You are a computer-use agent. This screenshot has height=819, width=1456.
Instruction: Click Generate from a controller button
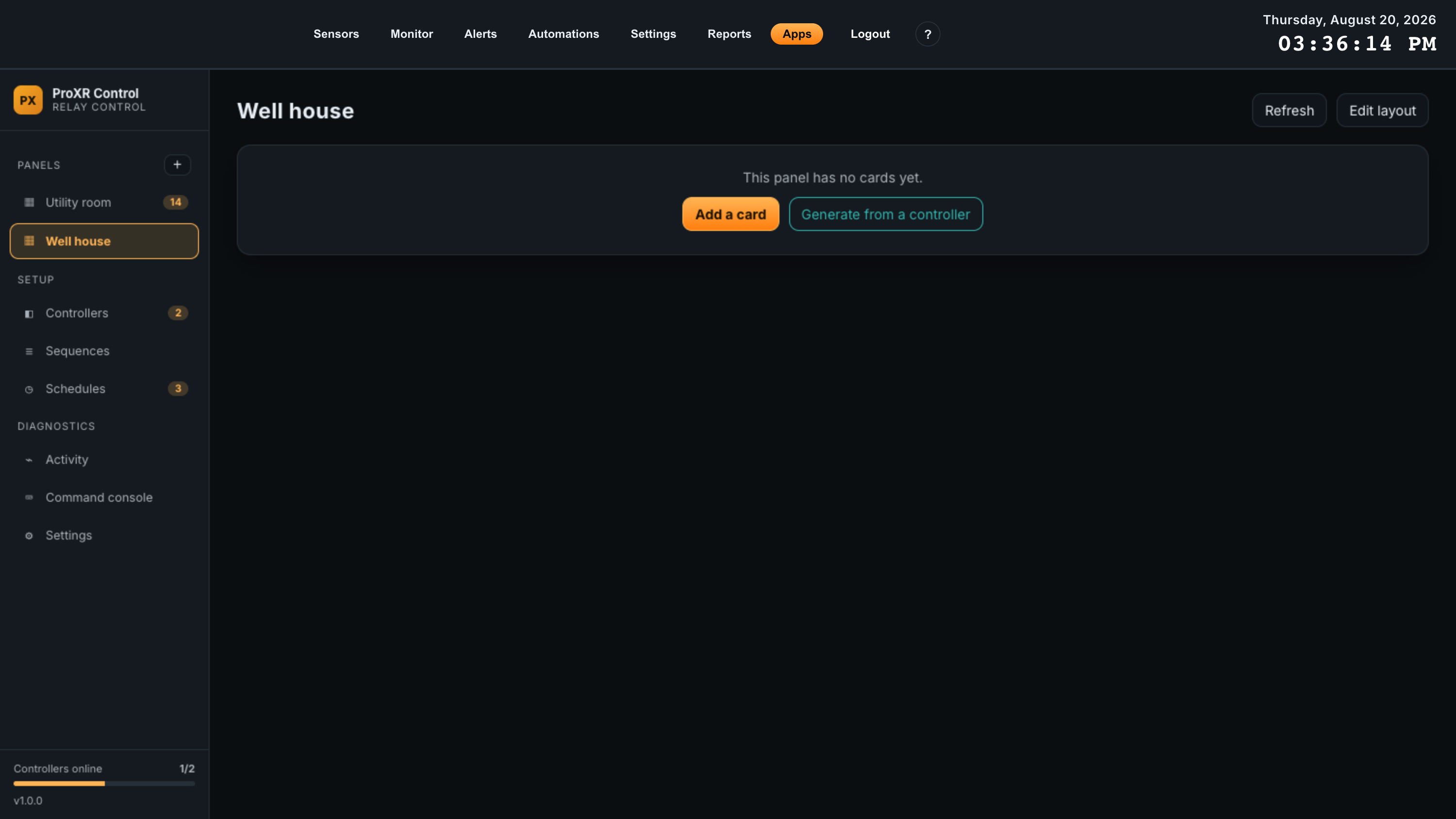(x=885, y=213)
